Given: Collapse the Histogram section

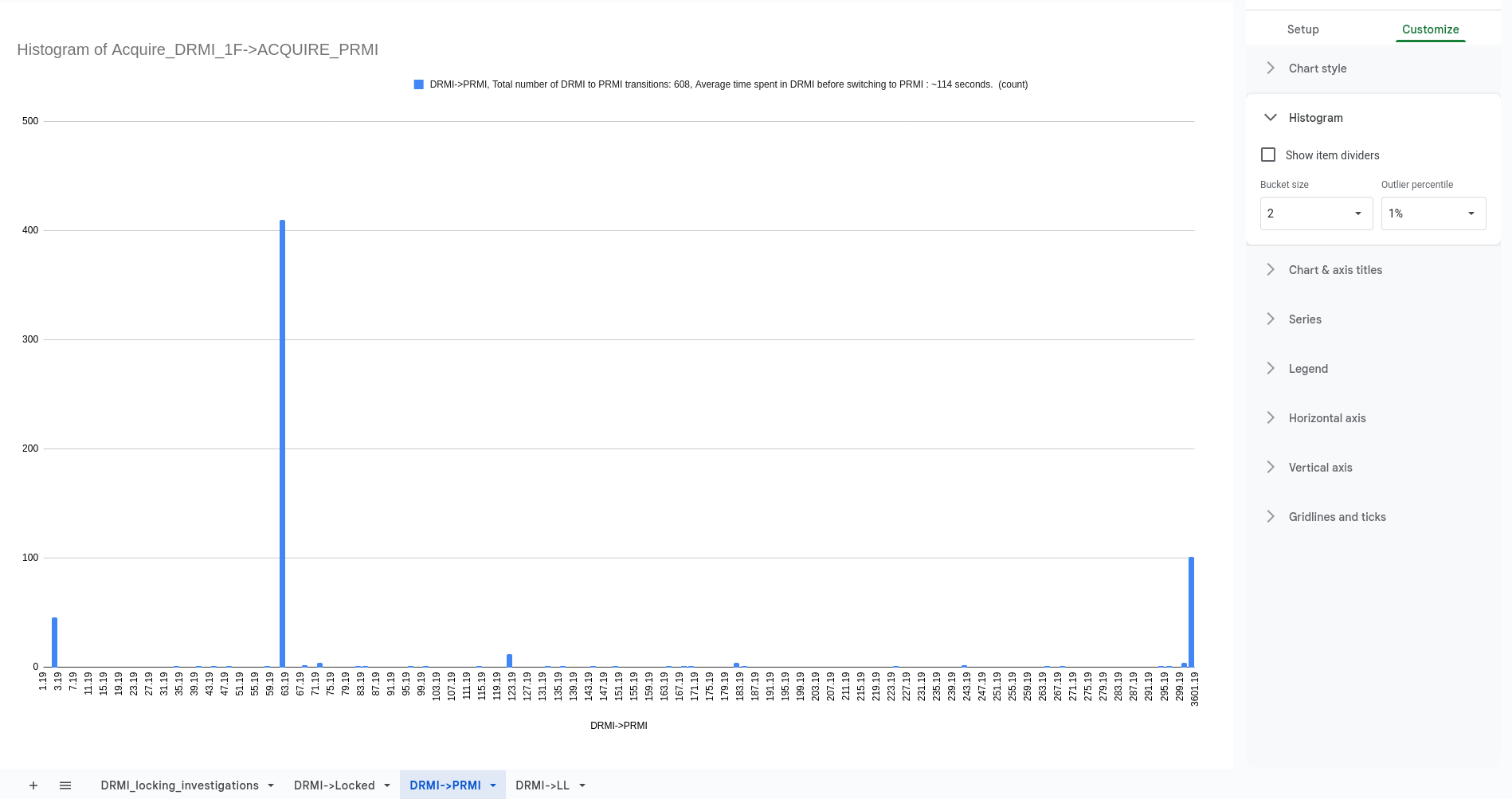Looking at the screenshot, I should pos(1271,118).
